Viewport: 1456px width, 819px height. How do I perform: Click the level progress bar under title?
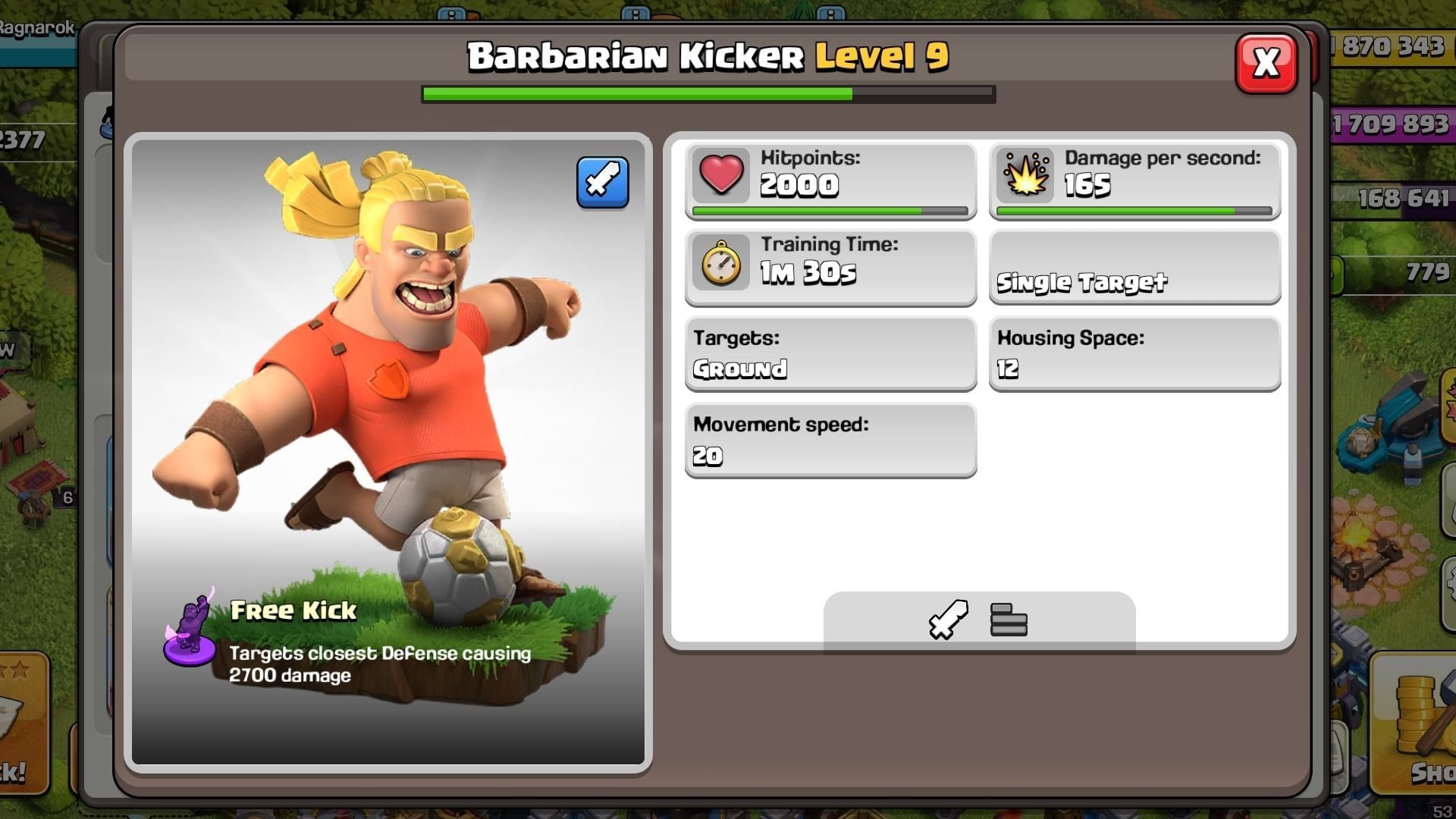(x=708, y=94)
